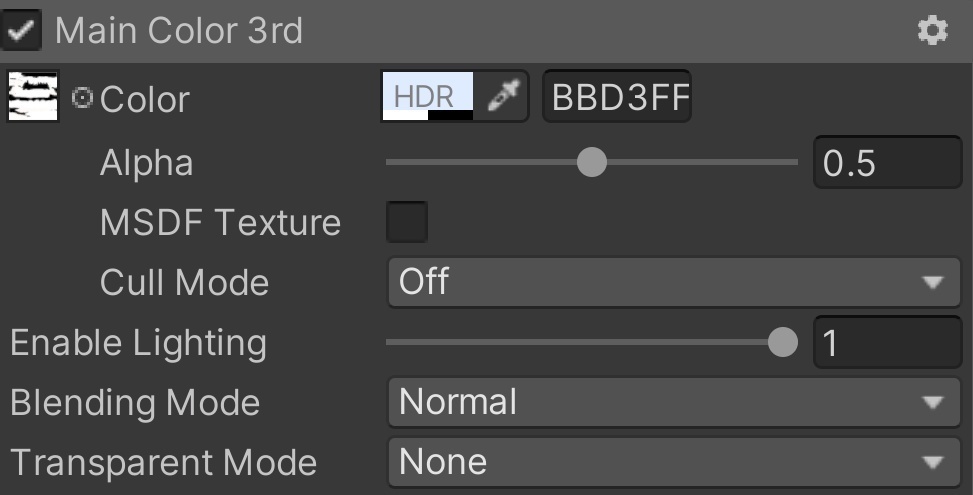This screenshot has height=495, width=973.
Task: Click the Alpha slider handle
Action: [x=593, y=162]
